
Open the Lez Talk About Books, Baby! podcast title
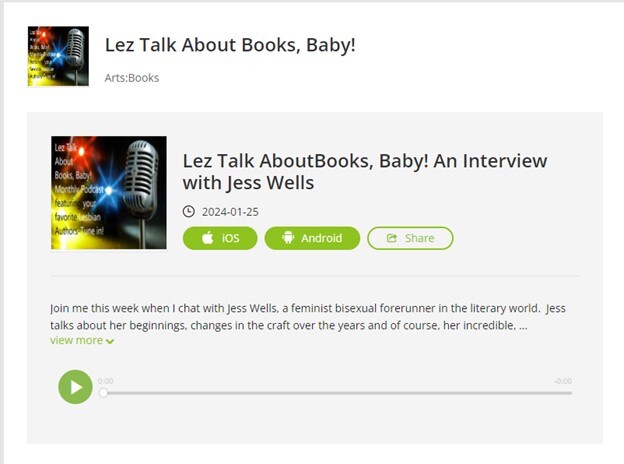point(230,45)
